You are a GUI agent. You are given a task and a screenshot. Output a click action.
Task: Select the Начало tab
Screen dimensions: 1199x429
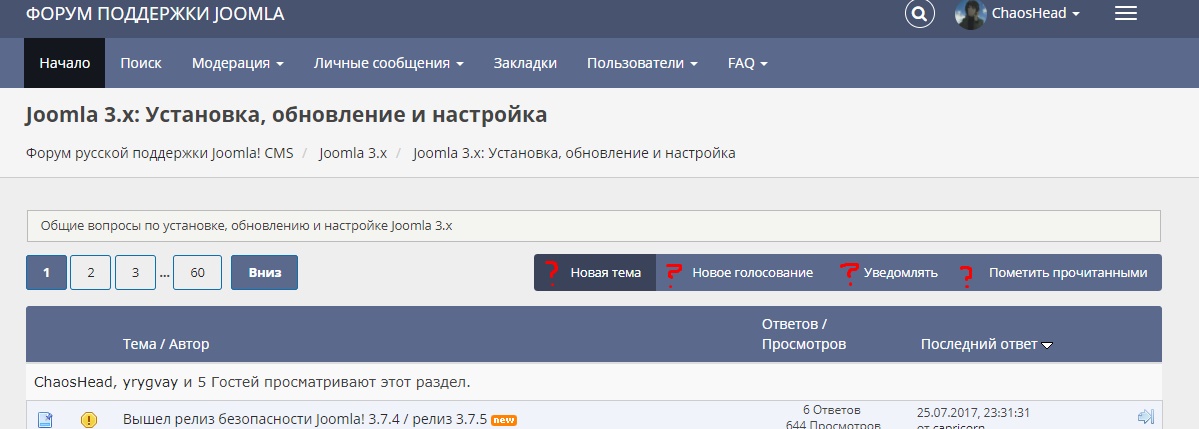click(65, 63)
